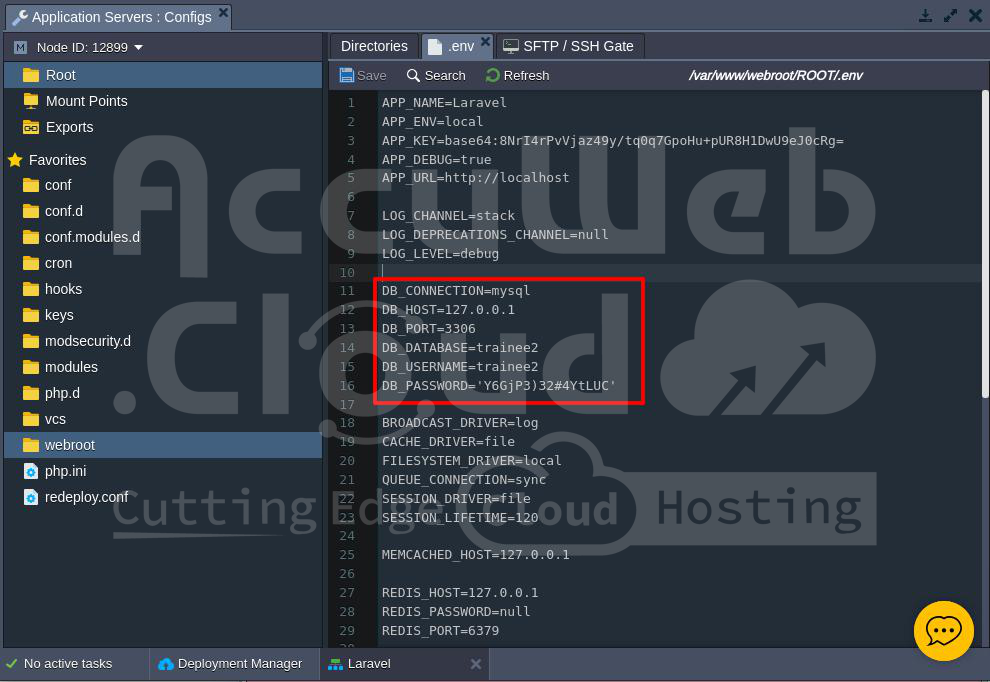Open the Deployment Manager

[x=239, y=663]
